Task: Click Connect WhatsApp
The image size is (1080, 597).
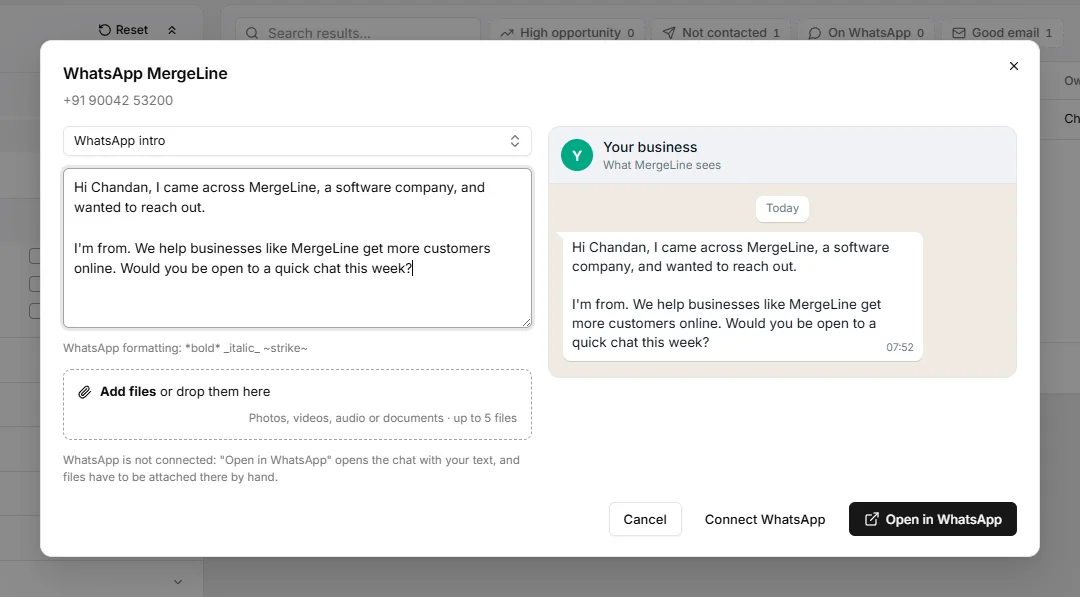Action: coord(765,519)
